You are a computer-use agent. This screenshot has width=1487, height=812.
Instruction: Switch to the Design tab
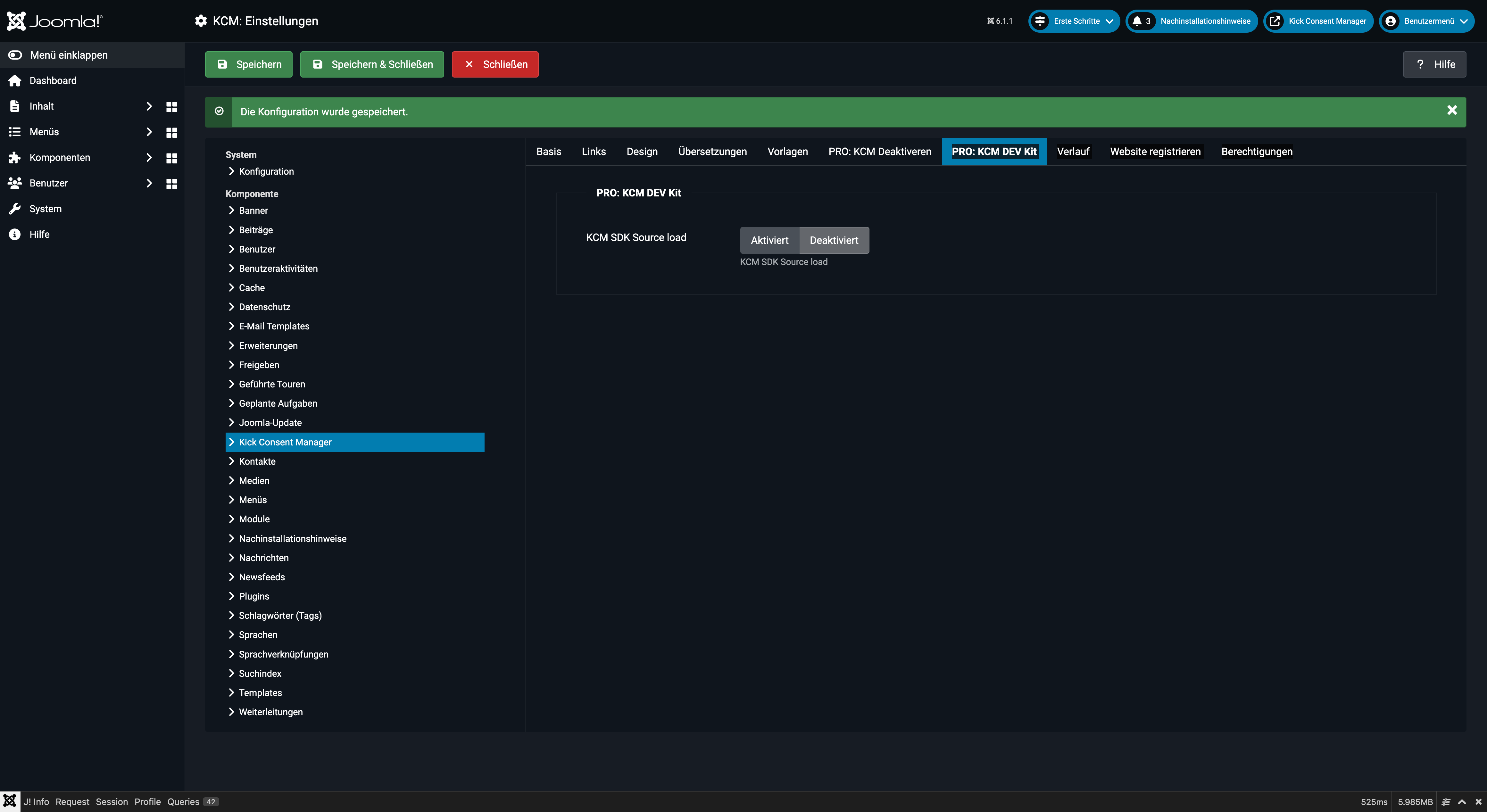tap(642, 152)
